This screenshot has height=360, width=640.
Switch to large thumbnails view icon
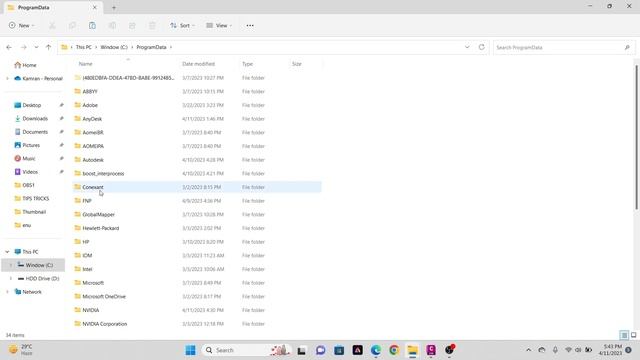tap(633, 335)
